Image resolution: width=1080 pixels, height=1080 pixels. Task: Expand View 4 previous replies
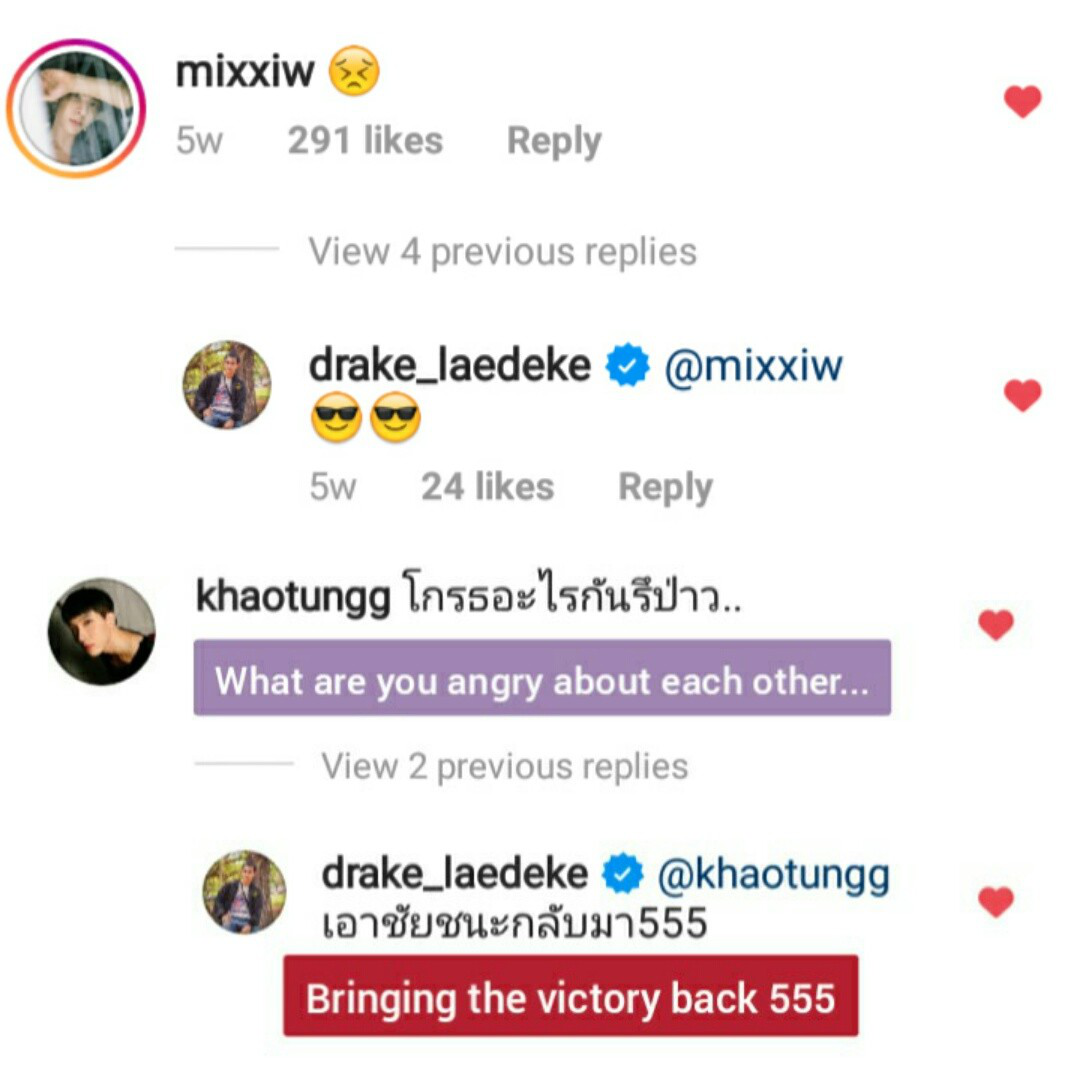(x=502, y=251)
